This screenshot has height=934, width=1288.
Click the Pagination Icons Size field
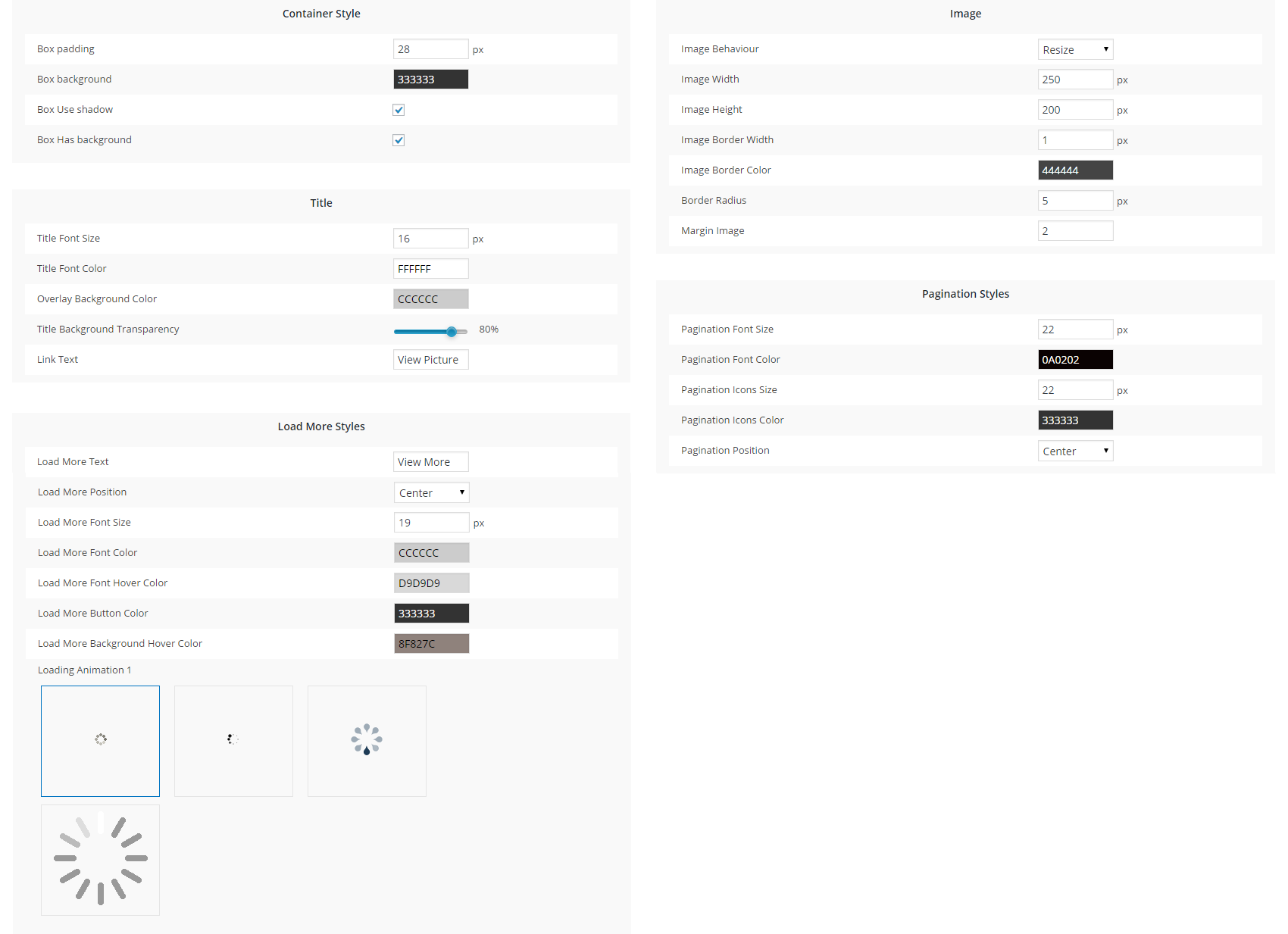point(1074,390)
